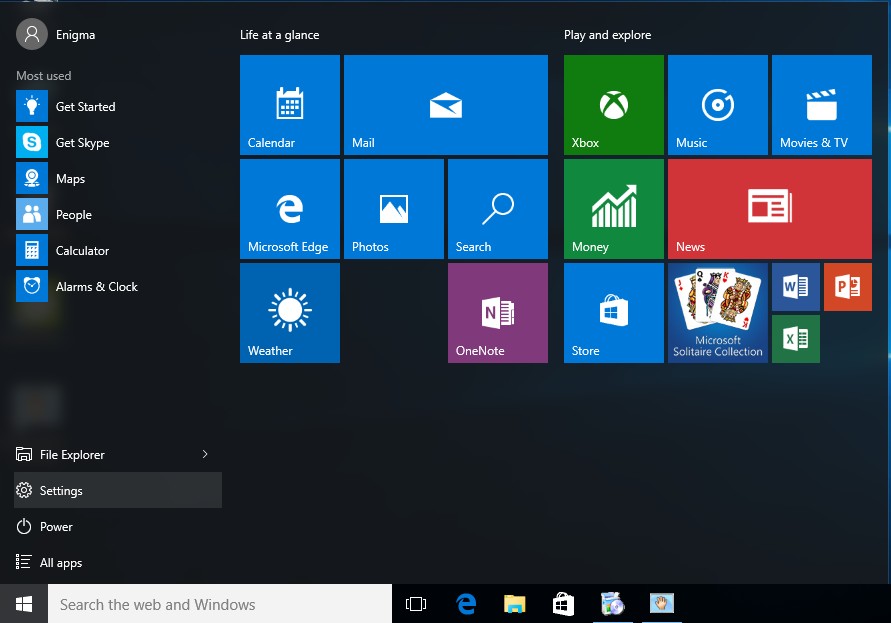Open Maps from Most used list

click(x=118, y=178)
